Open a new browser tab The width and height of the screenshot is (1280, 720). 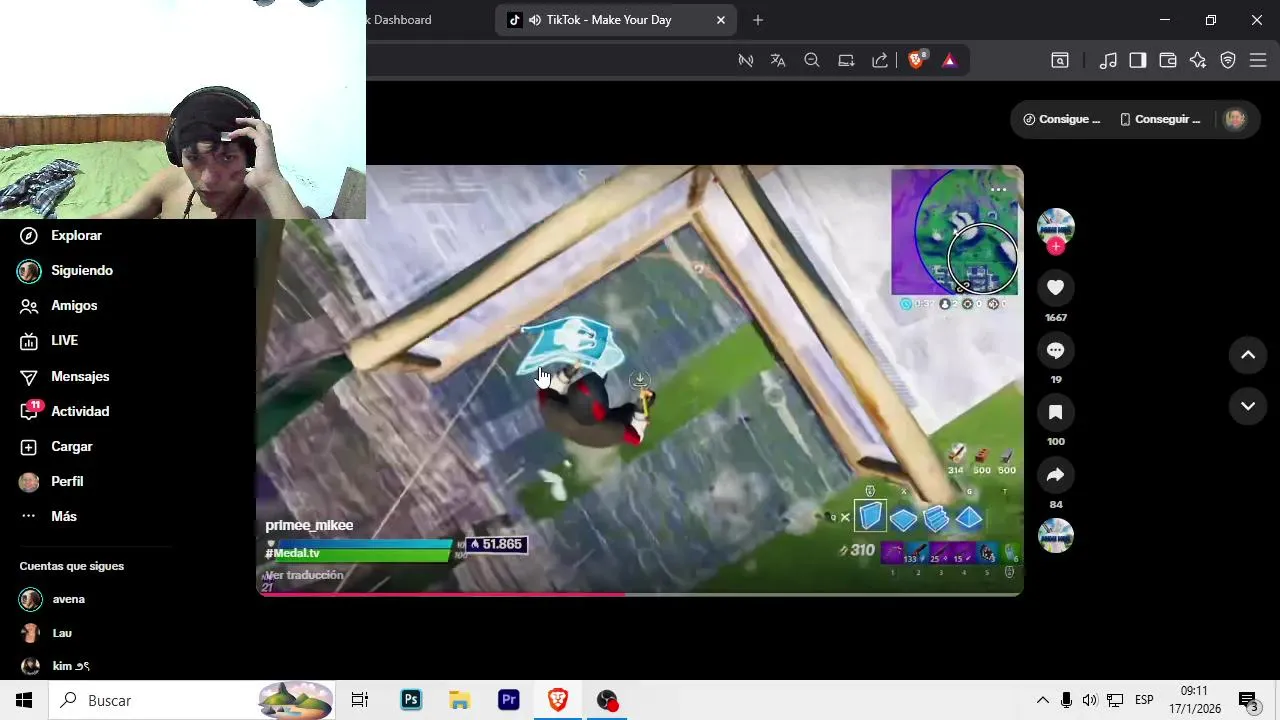(x=758, y=20)
